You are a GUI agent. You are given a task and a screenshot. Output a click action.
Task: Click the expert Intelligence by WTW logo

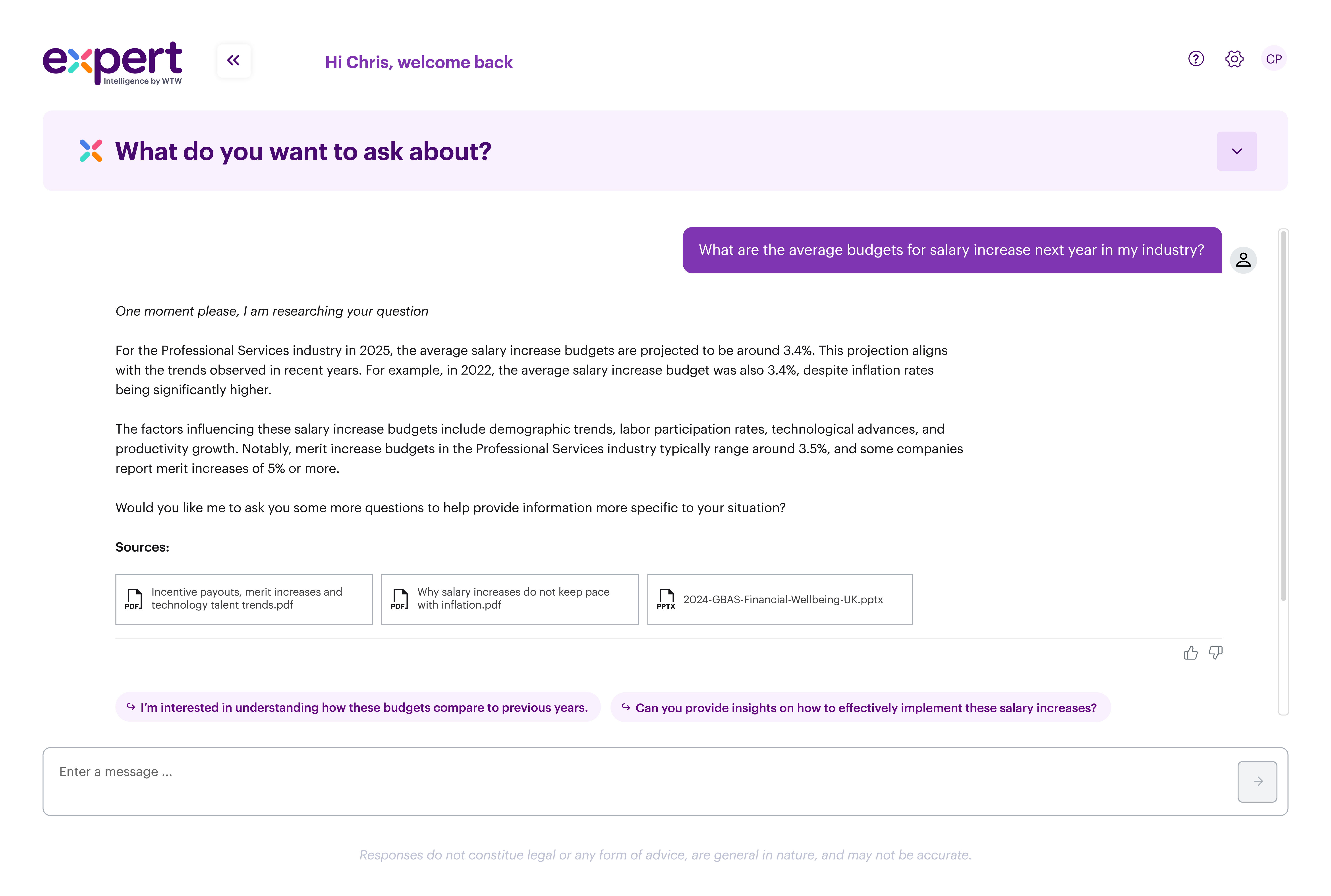point(113,63)
